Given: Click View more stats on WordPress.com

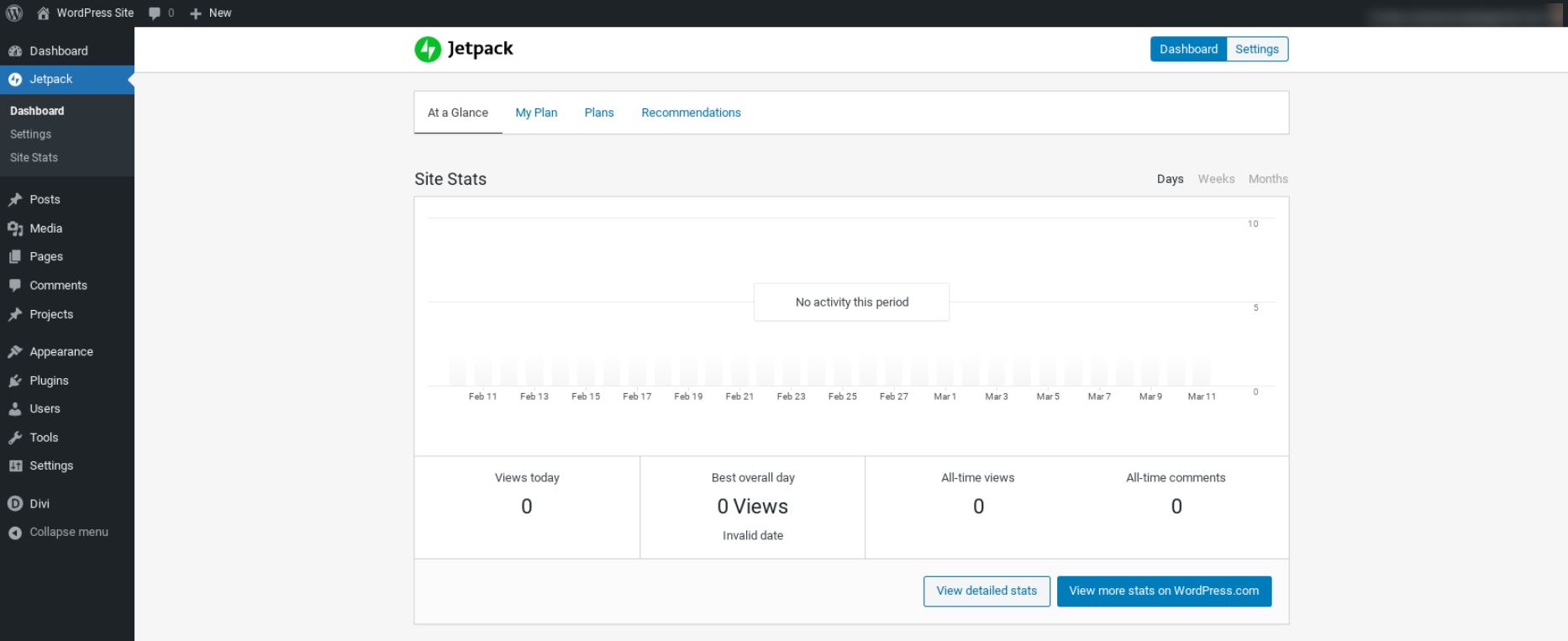Looking at the screenshot, I should pyautogui.click(x=1164, y=591).
